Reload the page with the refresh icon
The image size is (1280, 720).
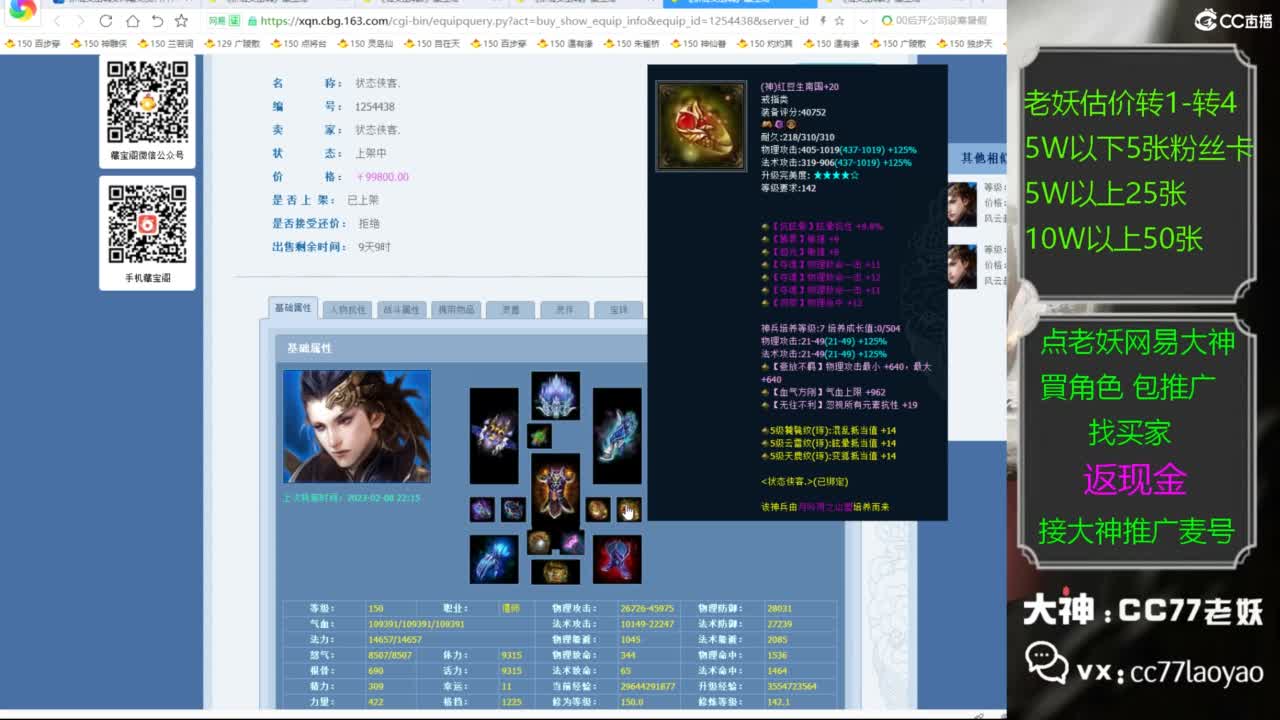tap(106, 21)
